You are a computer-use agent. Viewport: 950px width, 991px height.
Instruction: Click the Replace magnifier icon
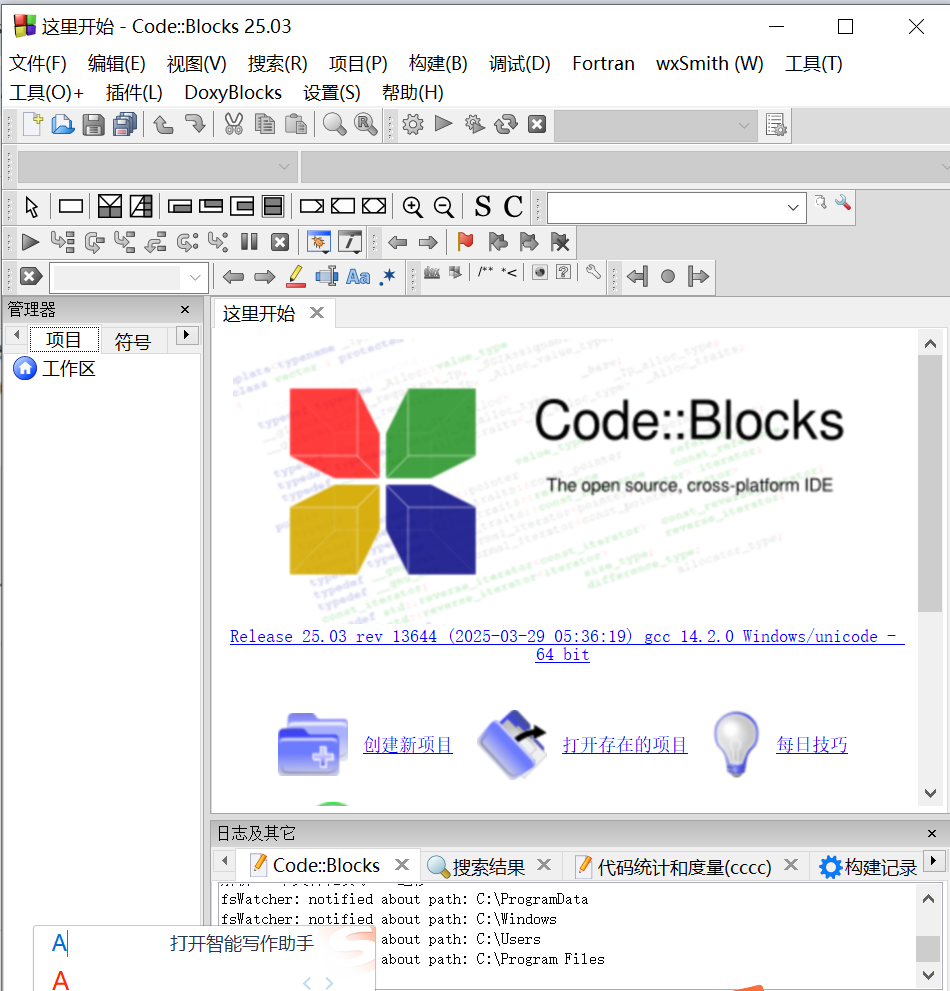(x=365, y=125)
